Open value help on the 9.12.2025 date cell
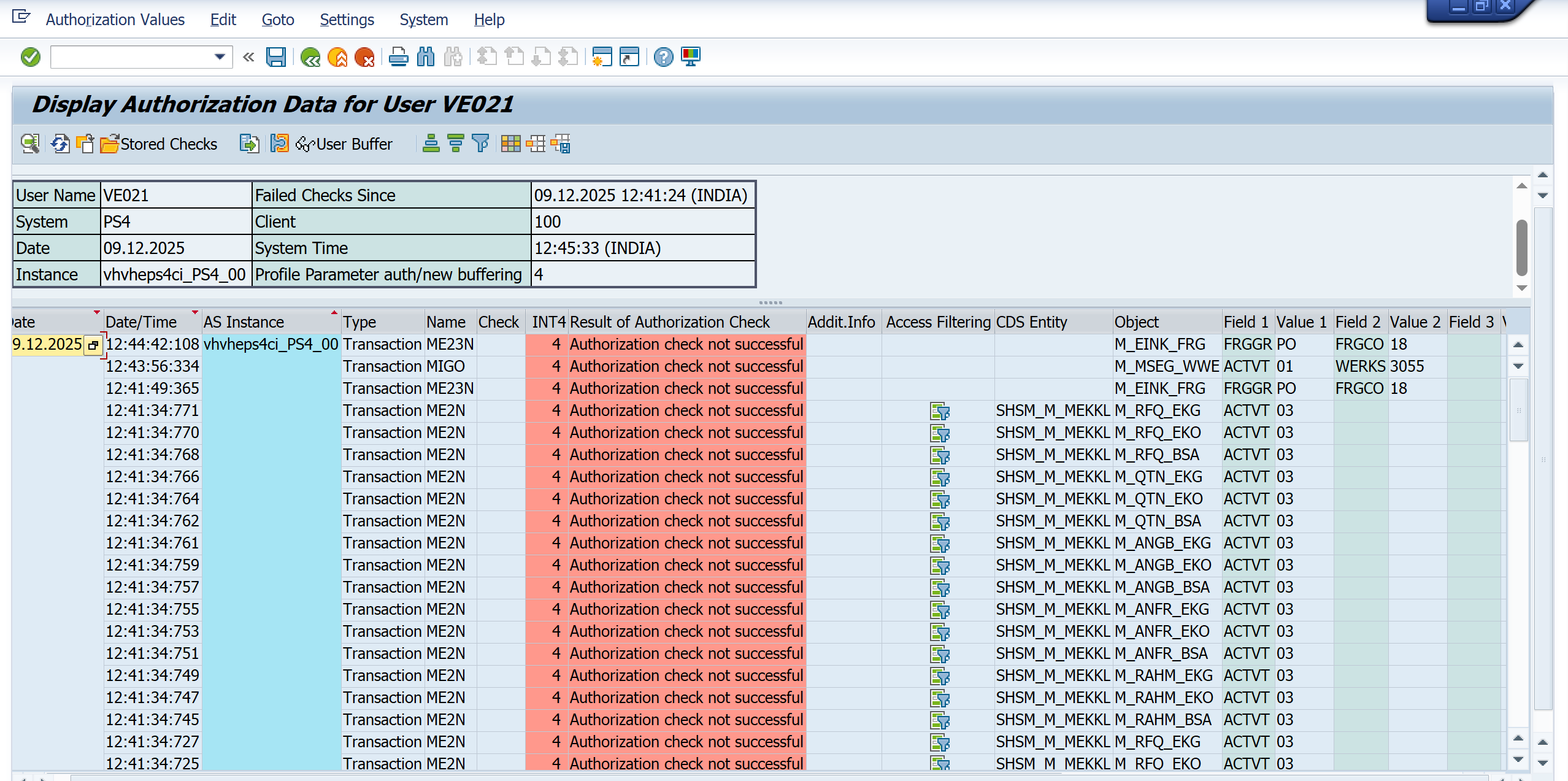The height and width of the screenshot is (781, 1568). (x=93, y=345)
